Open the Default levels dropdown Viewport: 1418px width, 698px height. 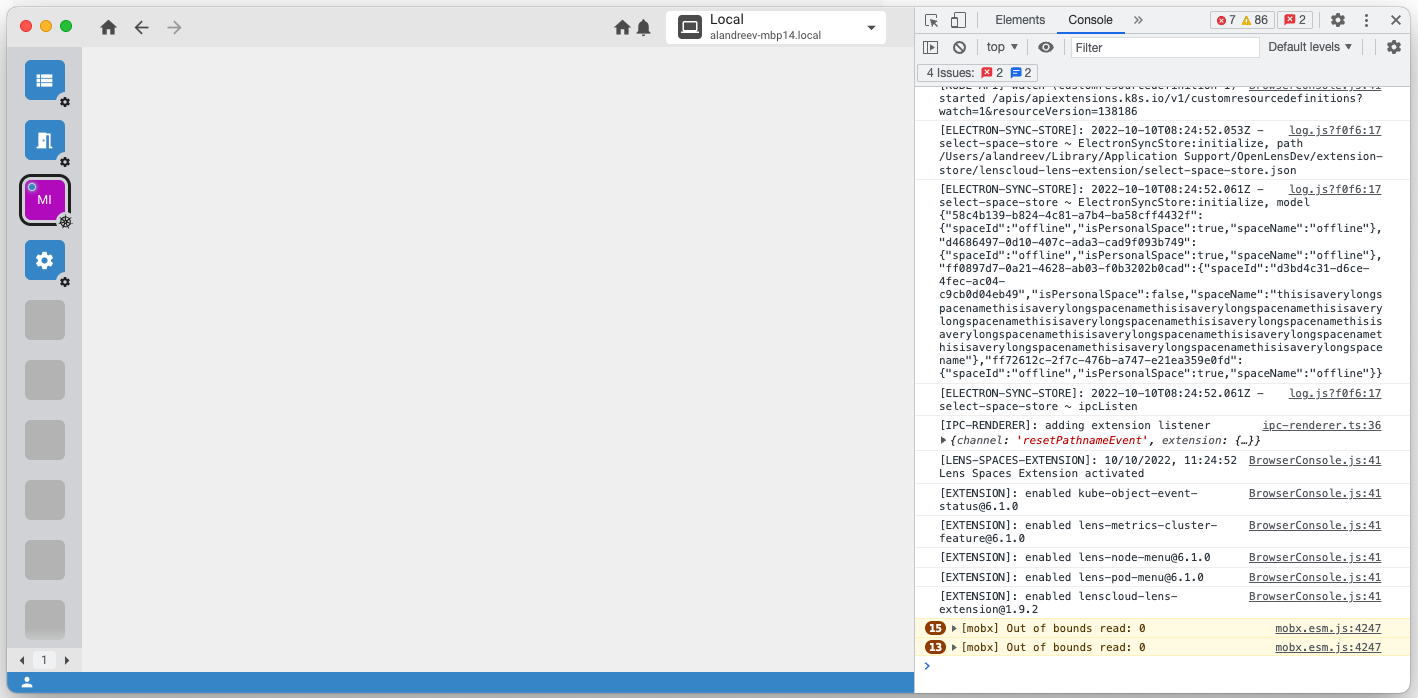[1305, 46]
